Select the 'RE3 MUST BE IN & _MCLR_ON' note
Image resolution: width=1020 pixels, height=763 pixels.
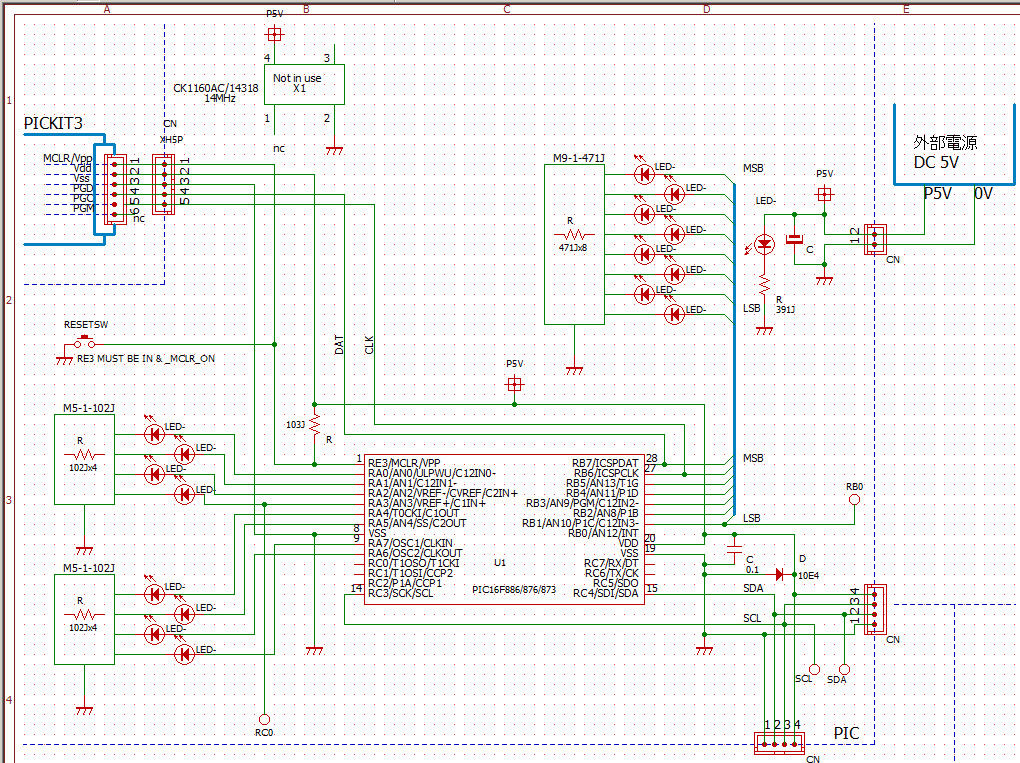tap(146, 358)
